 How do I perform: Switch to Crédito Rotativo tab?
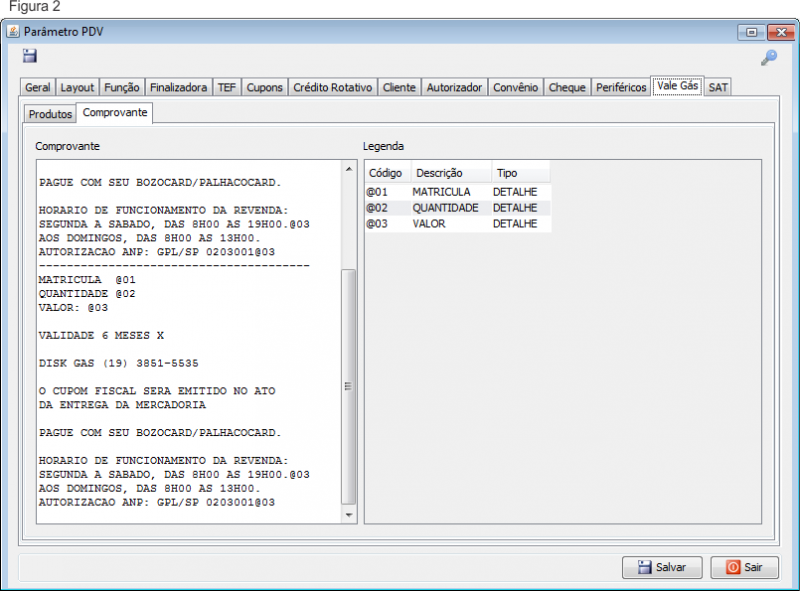pos(333,87)
